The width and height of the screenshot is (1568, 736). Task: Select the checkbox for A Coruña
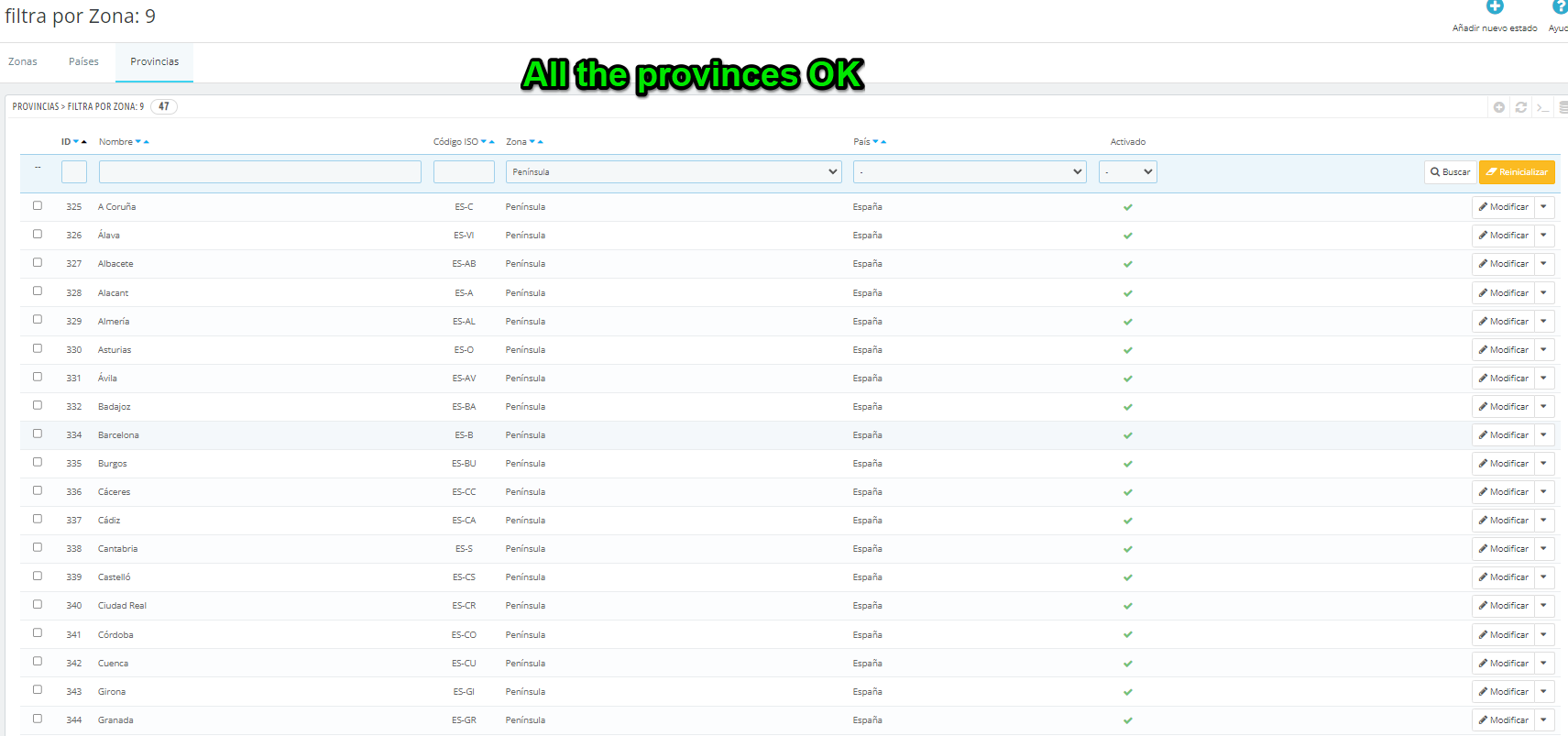pyautogui.click(x=38, y=205)
